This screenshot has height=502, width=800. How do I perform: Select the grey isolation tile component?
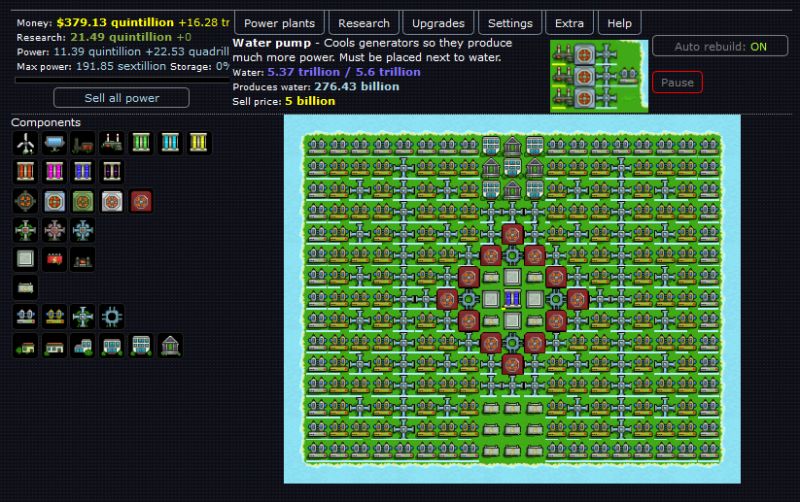[25, 259]
